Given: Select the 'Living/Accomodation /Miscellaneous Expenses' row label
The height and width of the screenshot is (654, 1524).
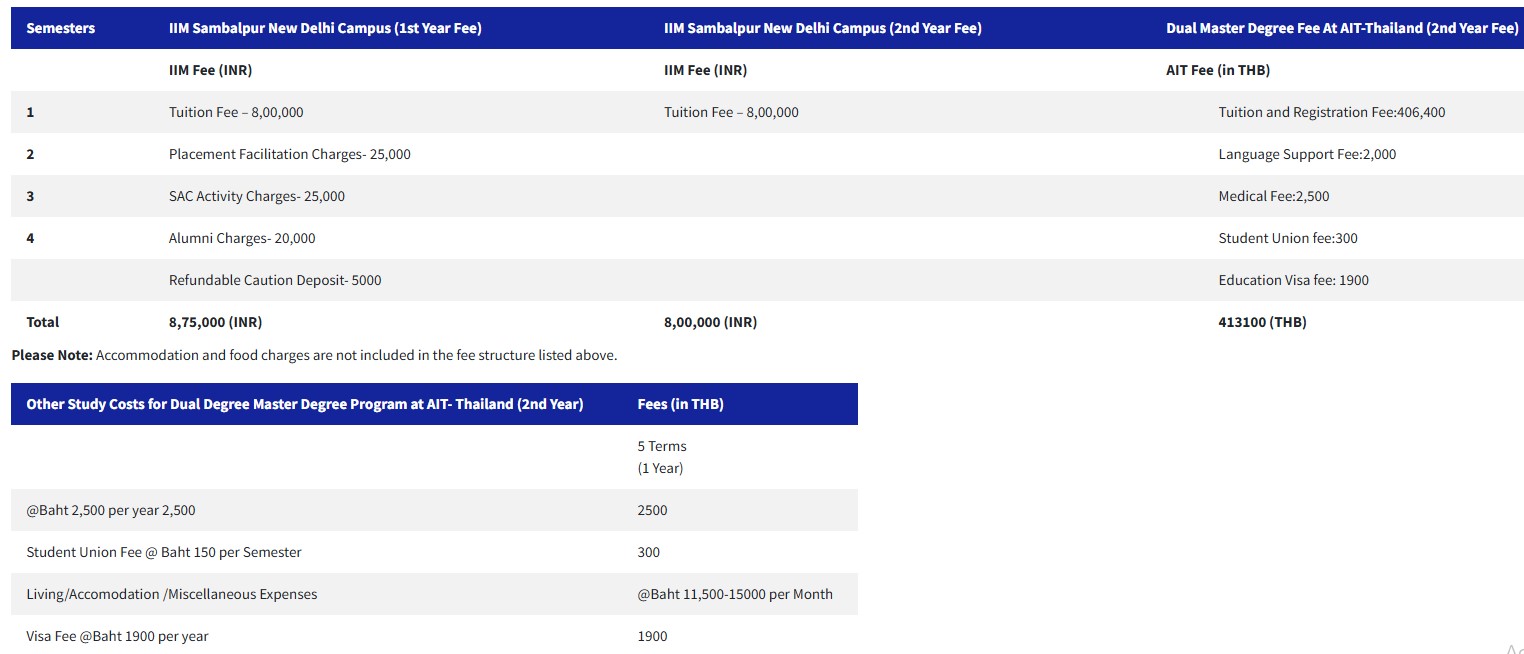Looking at the screenshot, I should coord(172,594).
